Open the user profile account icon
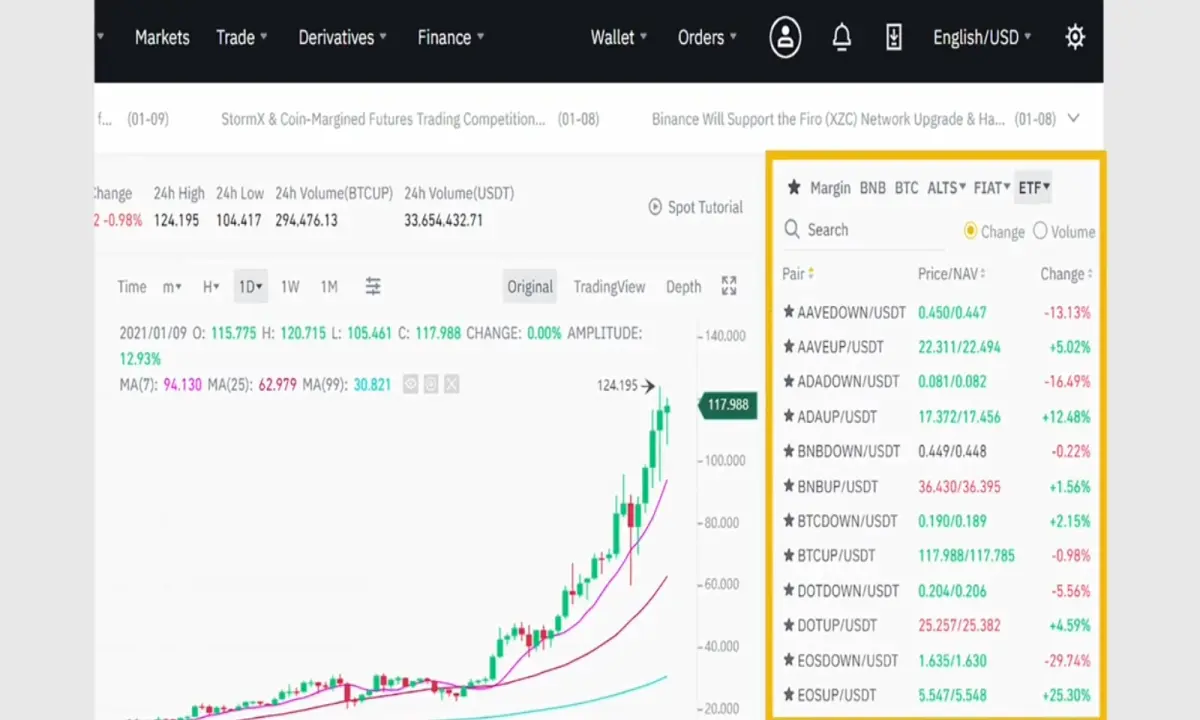This screenshot has height=720, width=1200. (786, 38)
